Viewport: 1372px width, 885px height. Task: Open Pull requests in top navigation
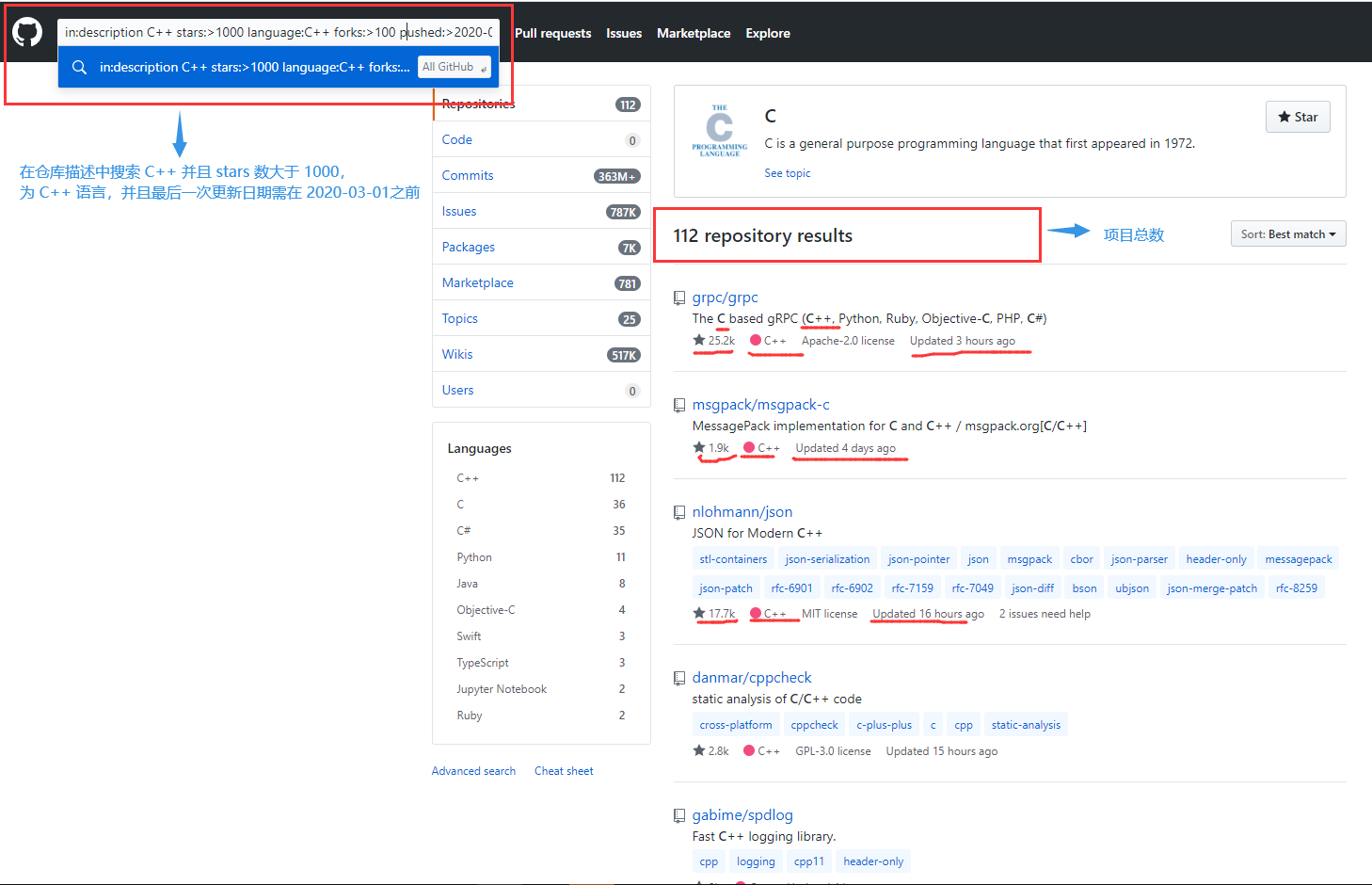click(553, 33)
